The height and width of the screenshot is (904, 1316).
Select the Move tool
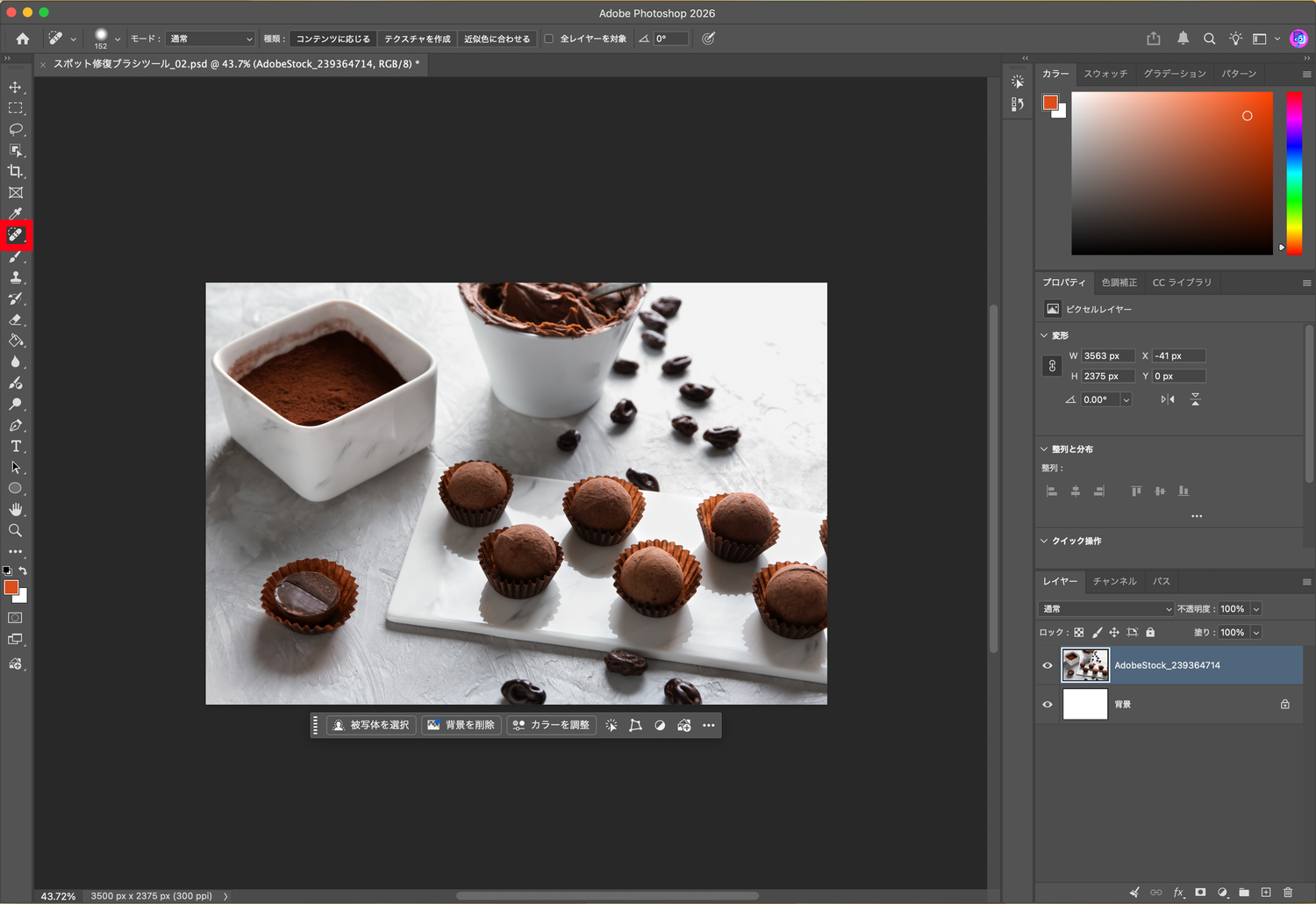(x=16, y=87)
